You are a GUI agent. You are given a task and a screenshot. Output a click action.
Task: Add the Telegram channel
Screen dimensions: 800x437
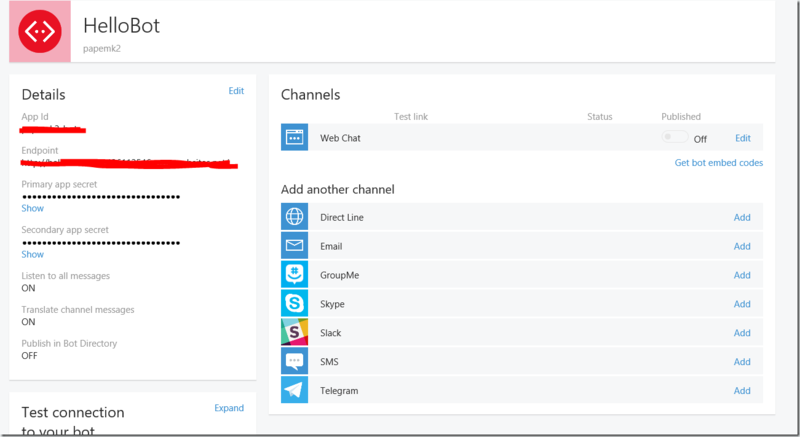tap(742, 391)
